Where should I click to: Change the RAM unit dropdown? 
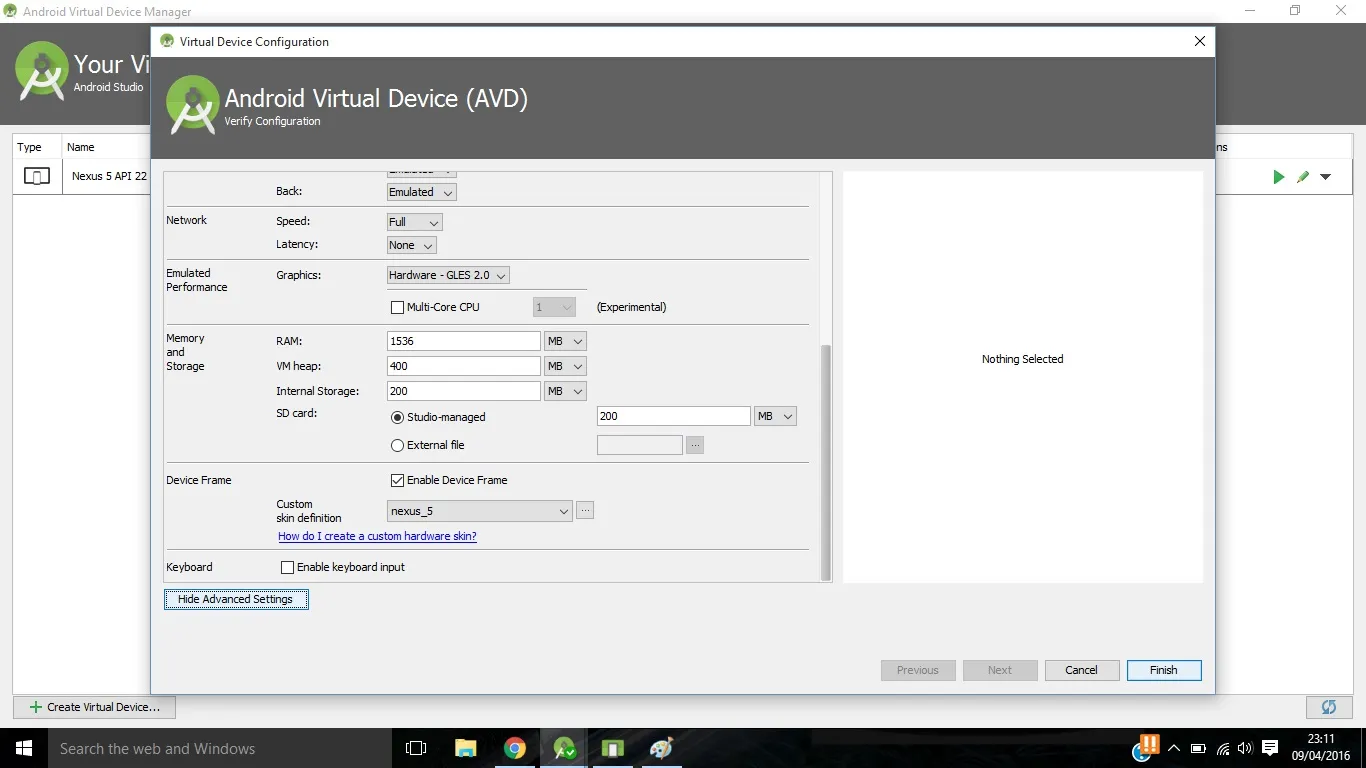(x=565, y=341)
